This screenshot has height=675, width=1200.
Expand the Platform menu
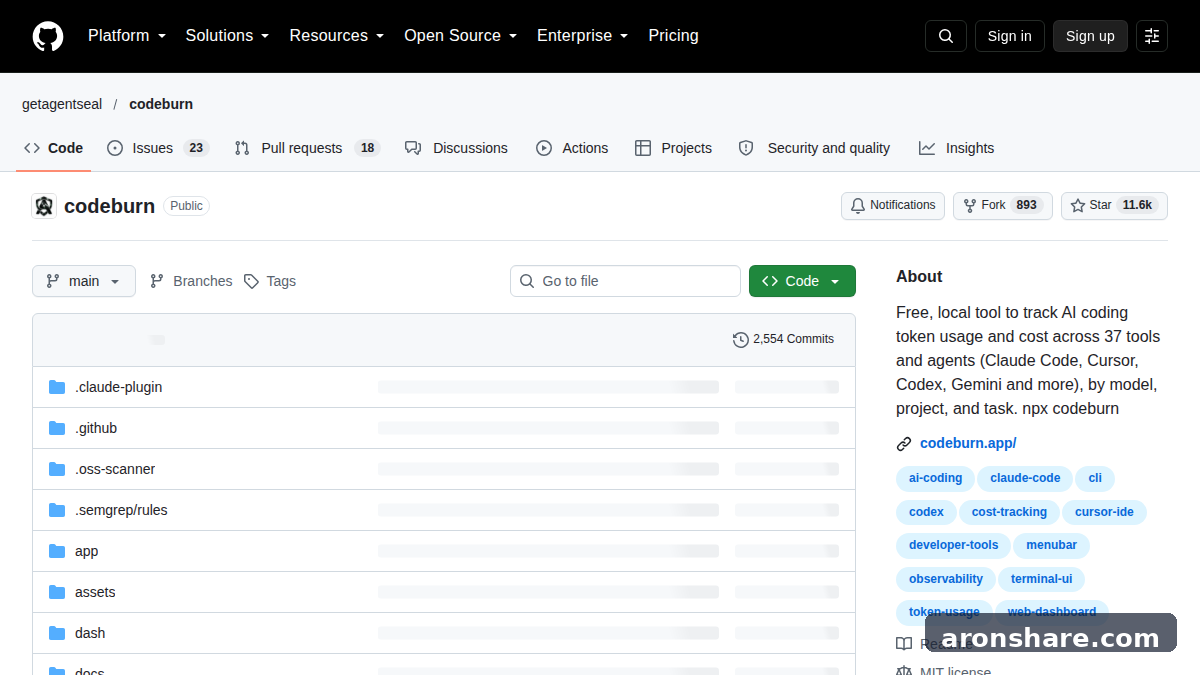click(127, 36)
